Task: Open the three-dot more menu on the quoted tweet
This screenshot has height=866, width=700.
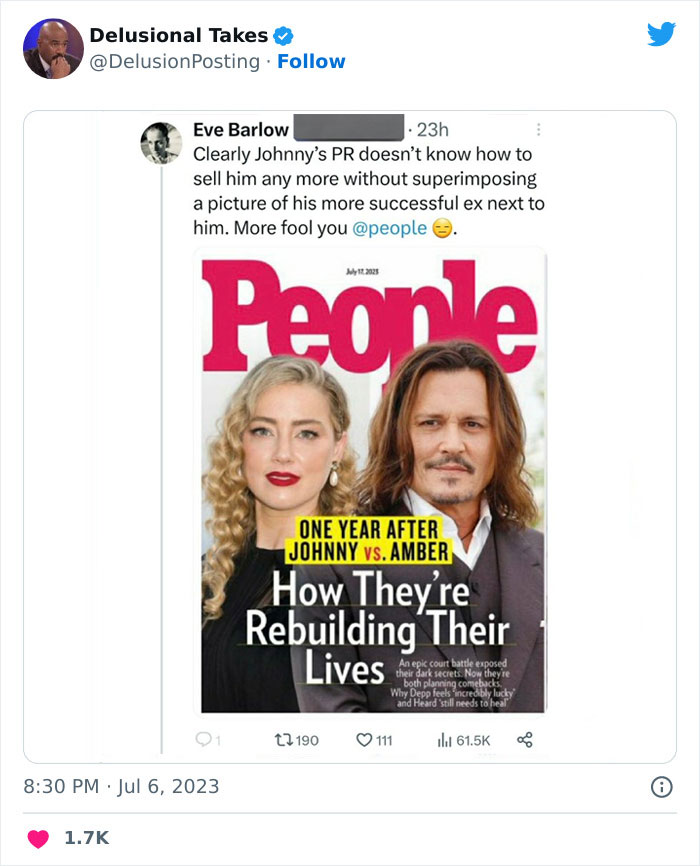Action: [539, 130]
